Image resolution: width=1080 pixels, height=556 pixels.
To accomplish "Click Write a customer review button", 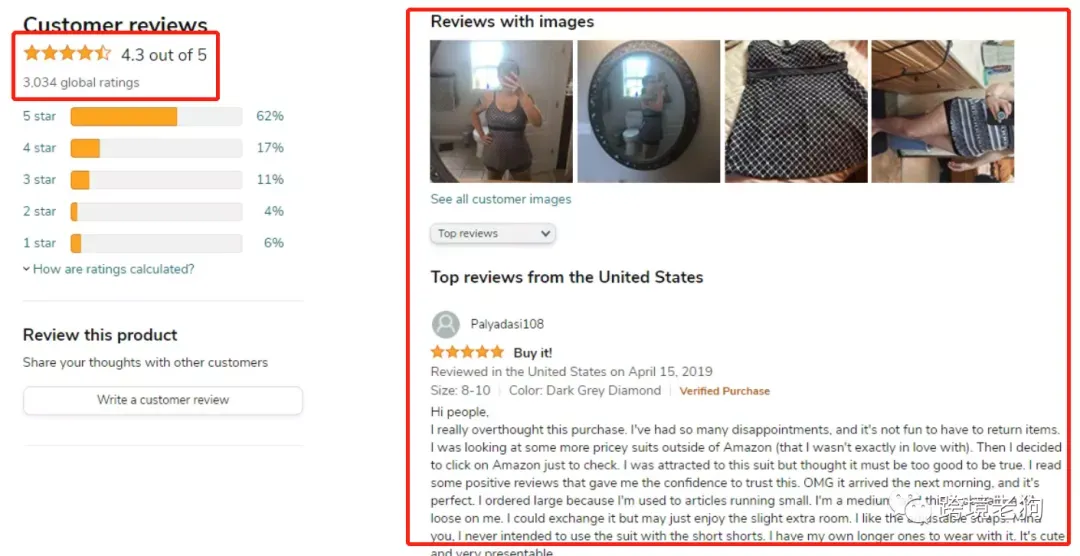I will click(163, 400).
